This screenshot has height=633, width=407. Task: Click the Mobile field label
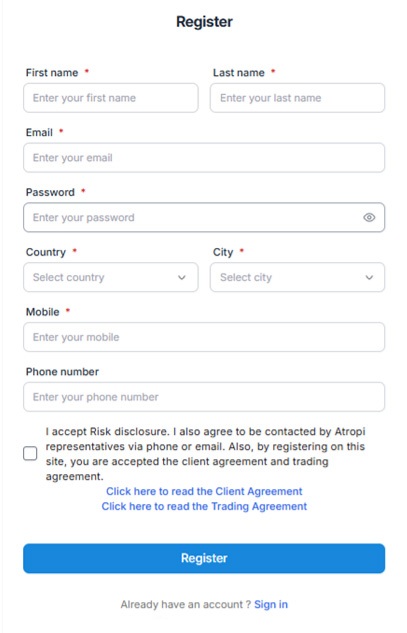[x=42, y=312]
